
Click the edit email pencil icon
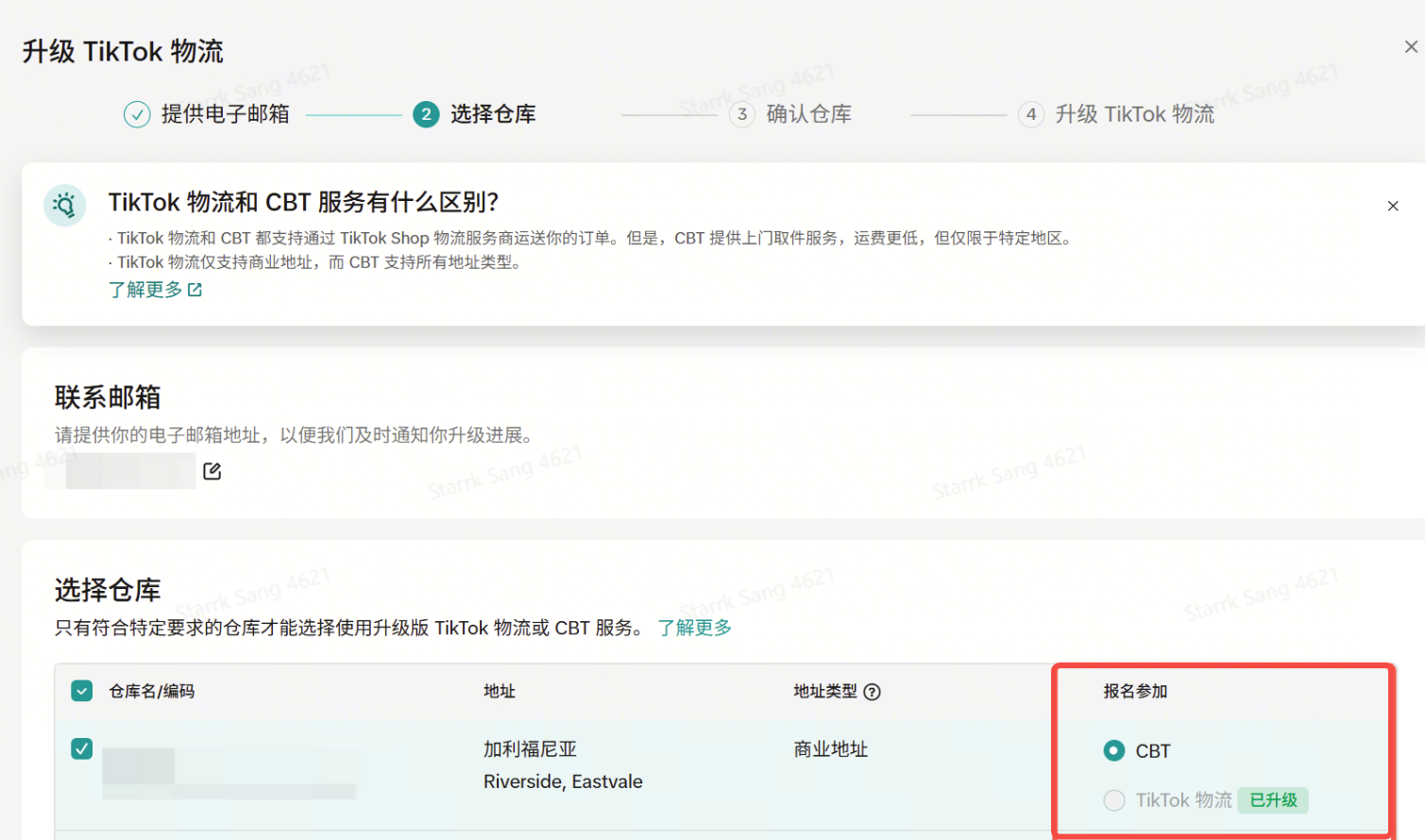(x=212, y=471)
